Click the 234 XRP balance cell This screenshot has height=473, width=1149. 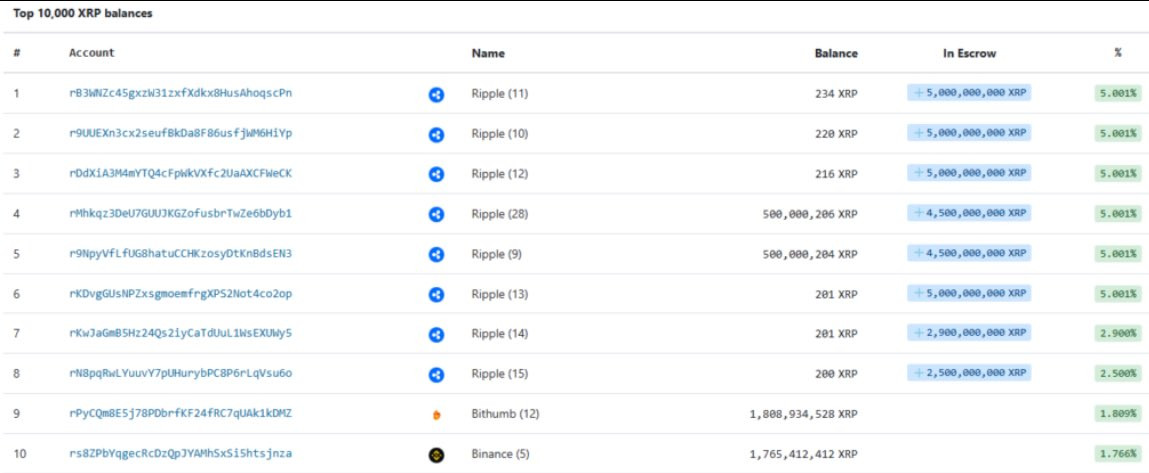pos(835,93)
